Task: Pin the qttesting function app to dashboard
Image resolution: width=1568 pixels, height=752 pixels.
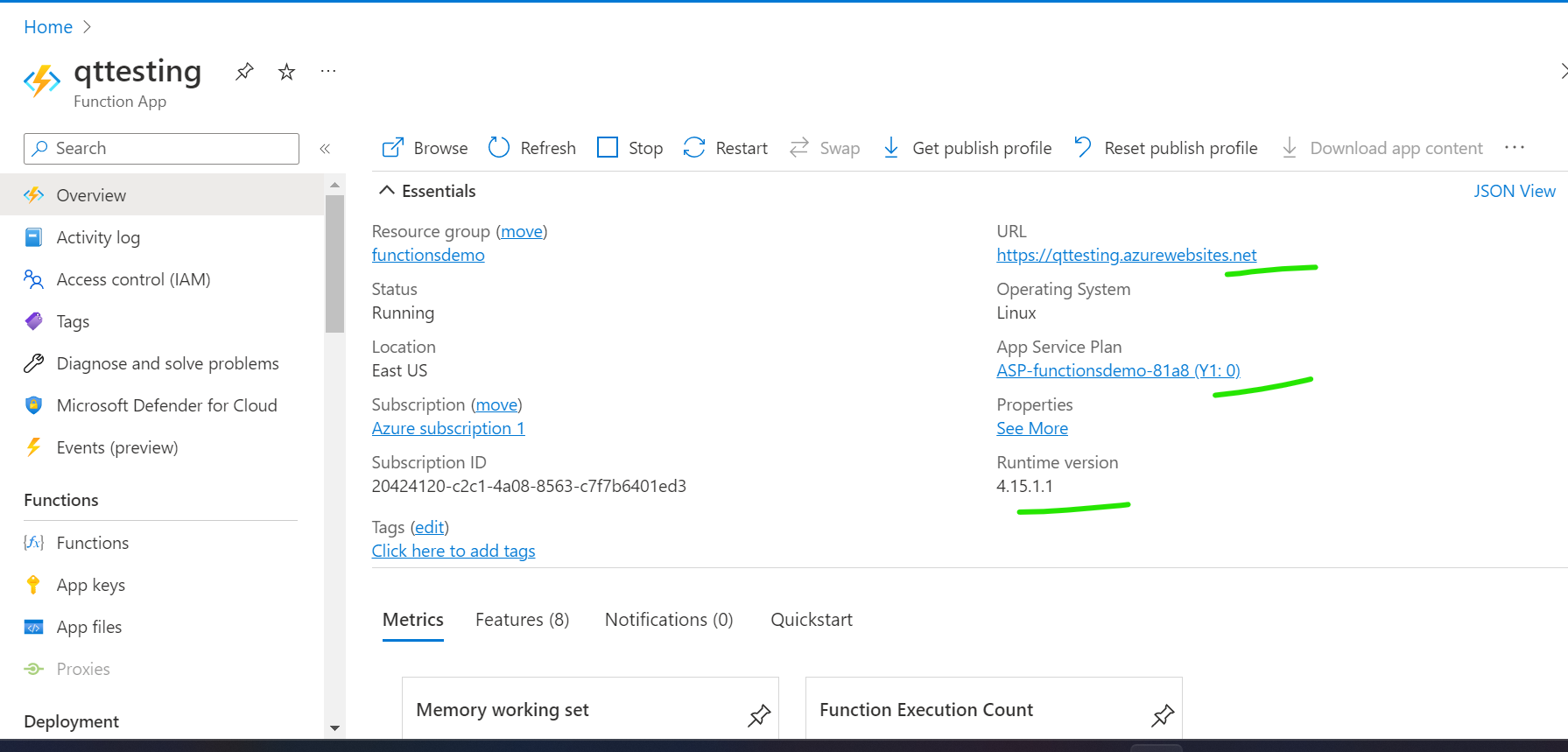Action: (244, 72)
